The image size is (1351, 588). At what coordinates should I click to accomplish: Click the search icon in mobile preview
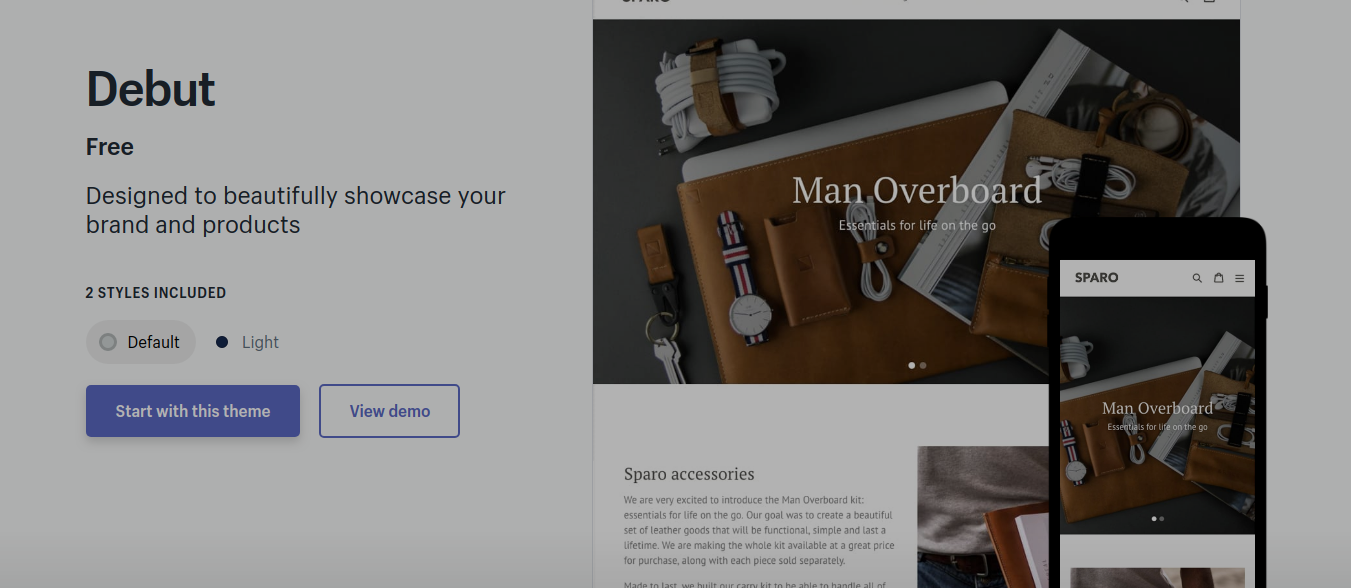1197,278
